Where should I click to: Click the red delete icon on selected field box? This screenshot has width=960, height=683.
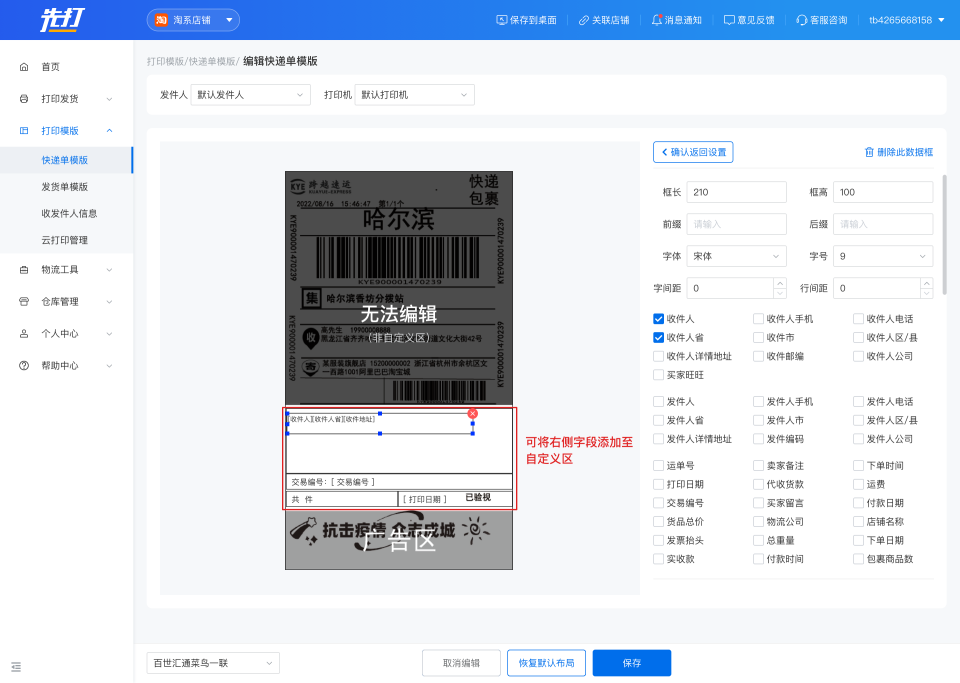tap(473, 413)
